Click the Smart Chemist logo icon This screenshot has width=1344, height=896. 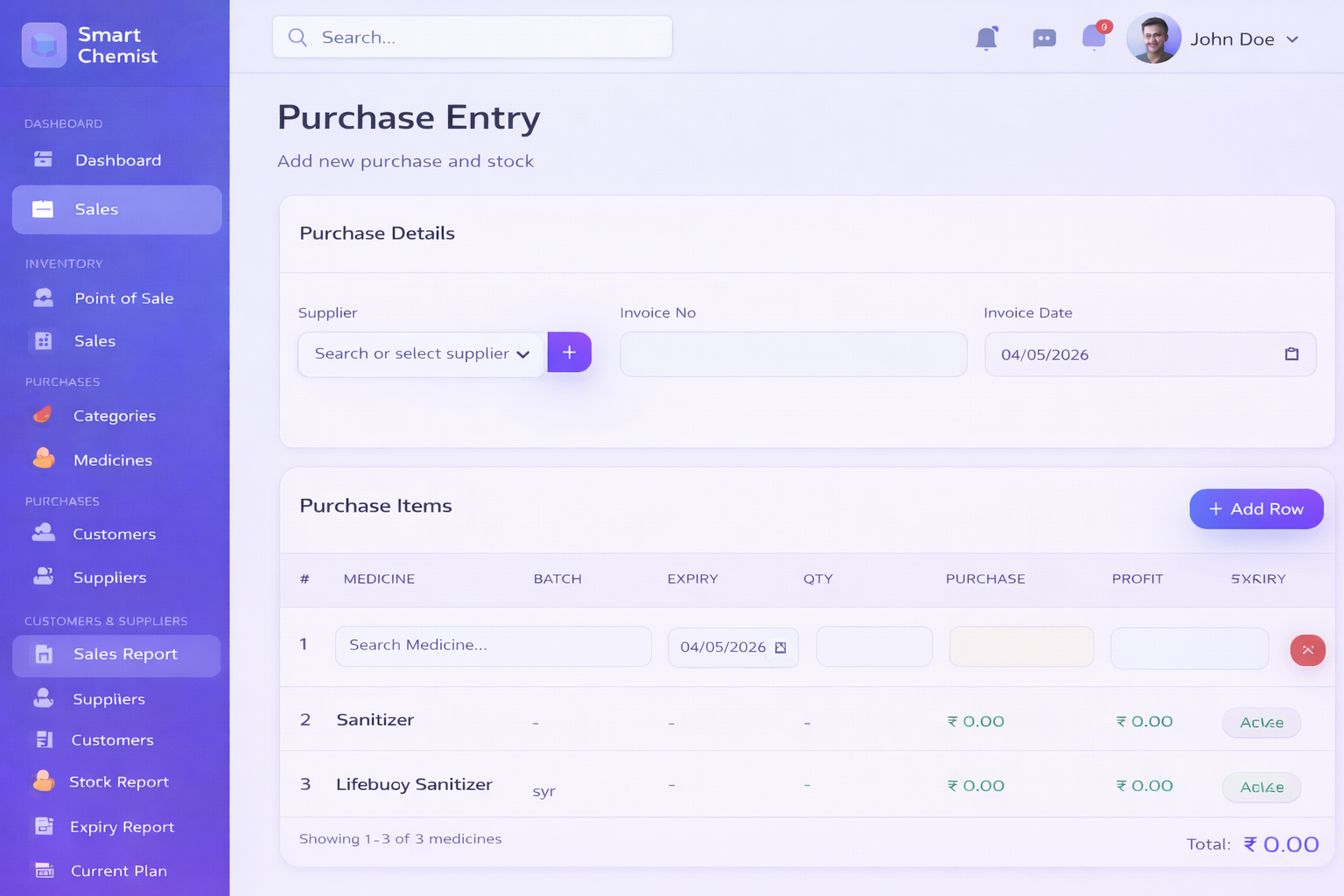44,45
